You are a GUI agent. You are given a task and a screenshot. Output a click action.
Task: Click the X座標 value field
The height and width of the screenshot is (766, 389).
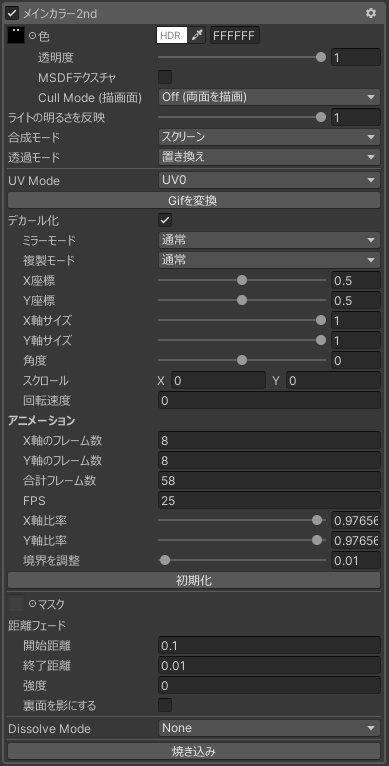point(356,280)
